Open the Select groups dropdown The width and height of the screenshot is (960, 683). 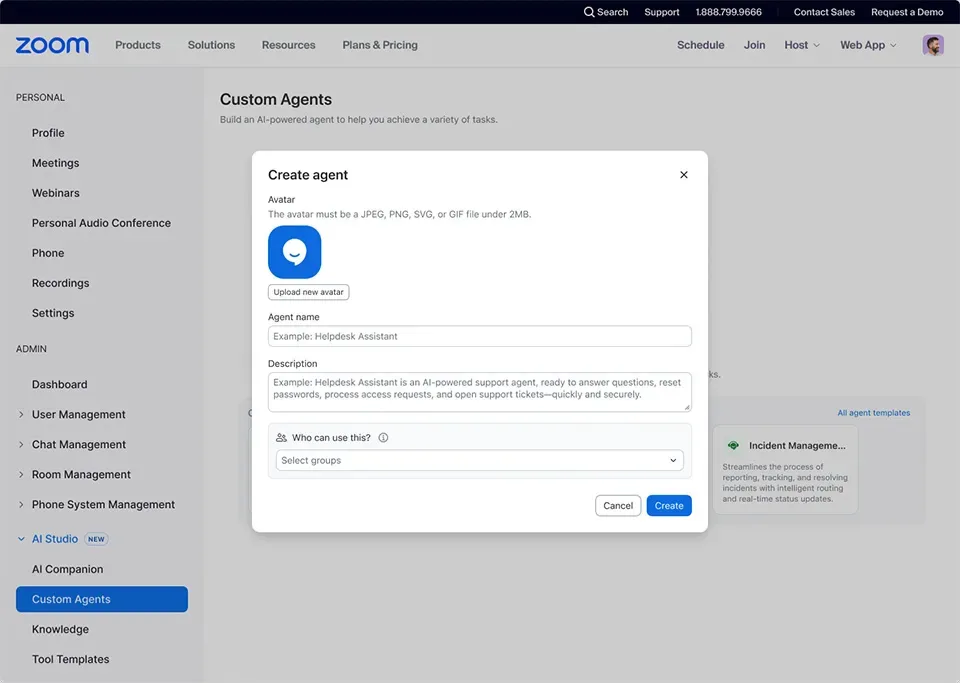(x=478, y=461)
